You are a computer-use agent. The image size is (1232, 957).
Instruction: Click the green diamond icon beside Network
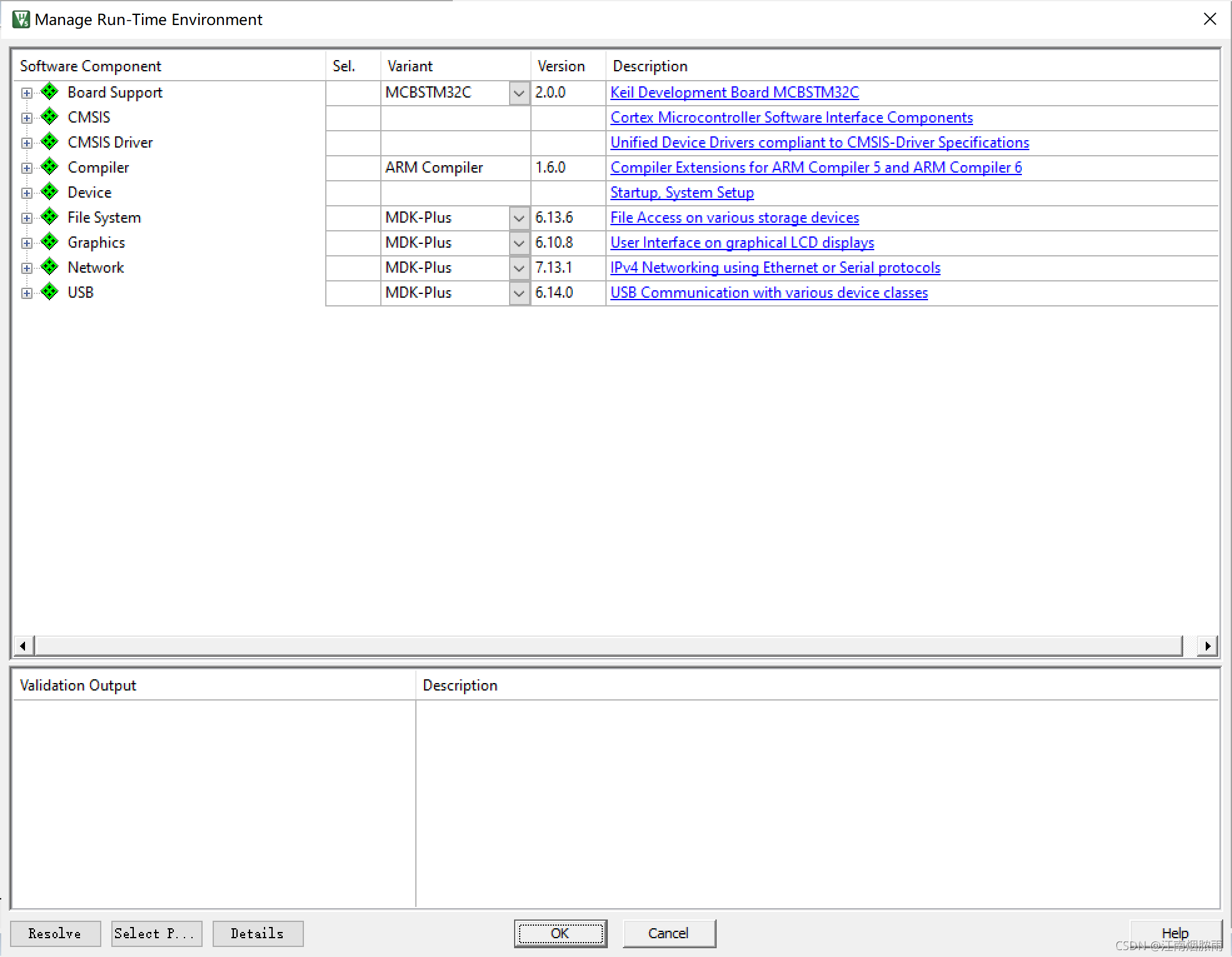pyautogui.click(x=49, y=267)
